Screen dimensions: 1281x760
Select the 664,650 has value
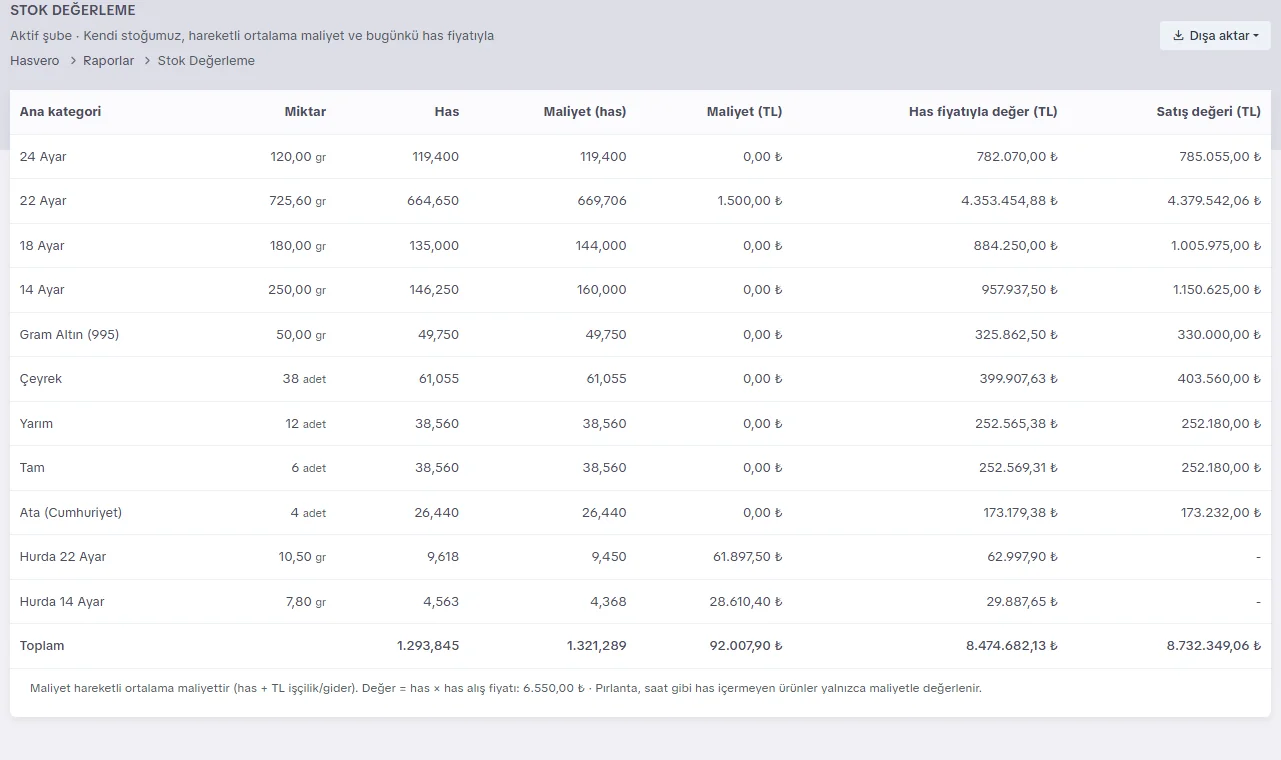pyautogui.click(x=433, y=201)
